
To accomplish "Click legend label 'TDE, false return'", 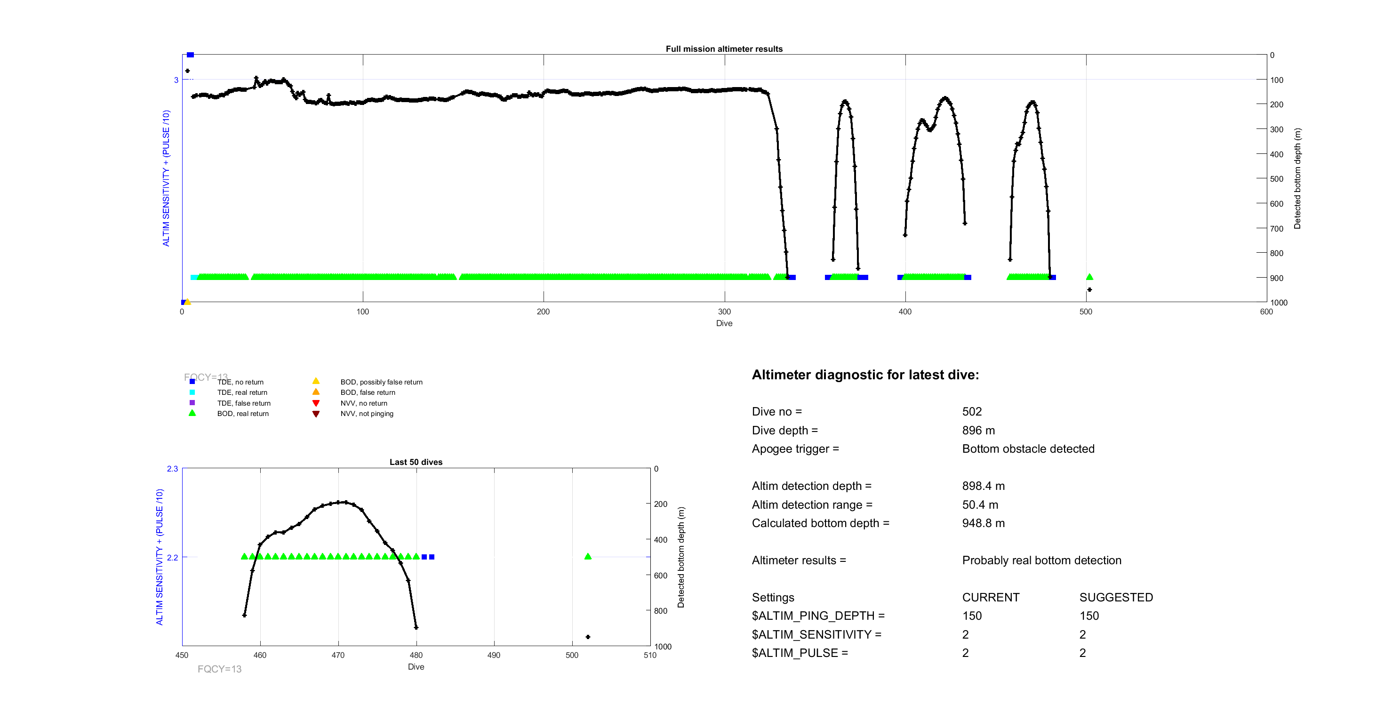I will click(244, 403).
